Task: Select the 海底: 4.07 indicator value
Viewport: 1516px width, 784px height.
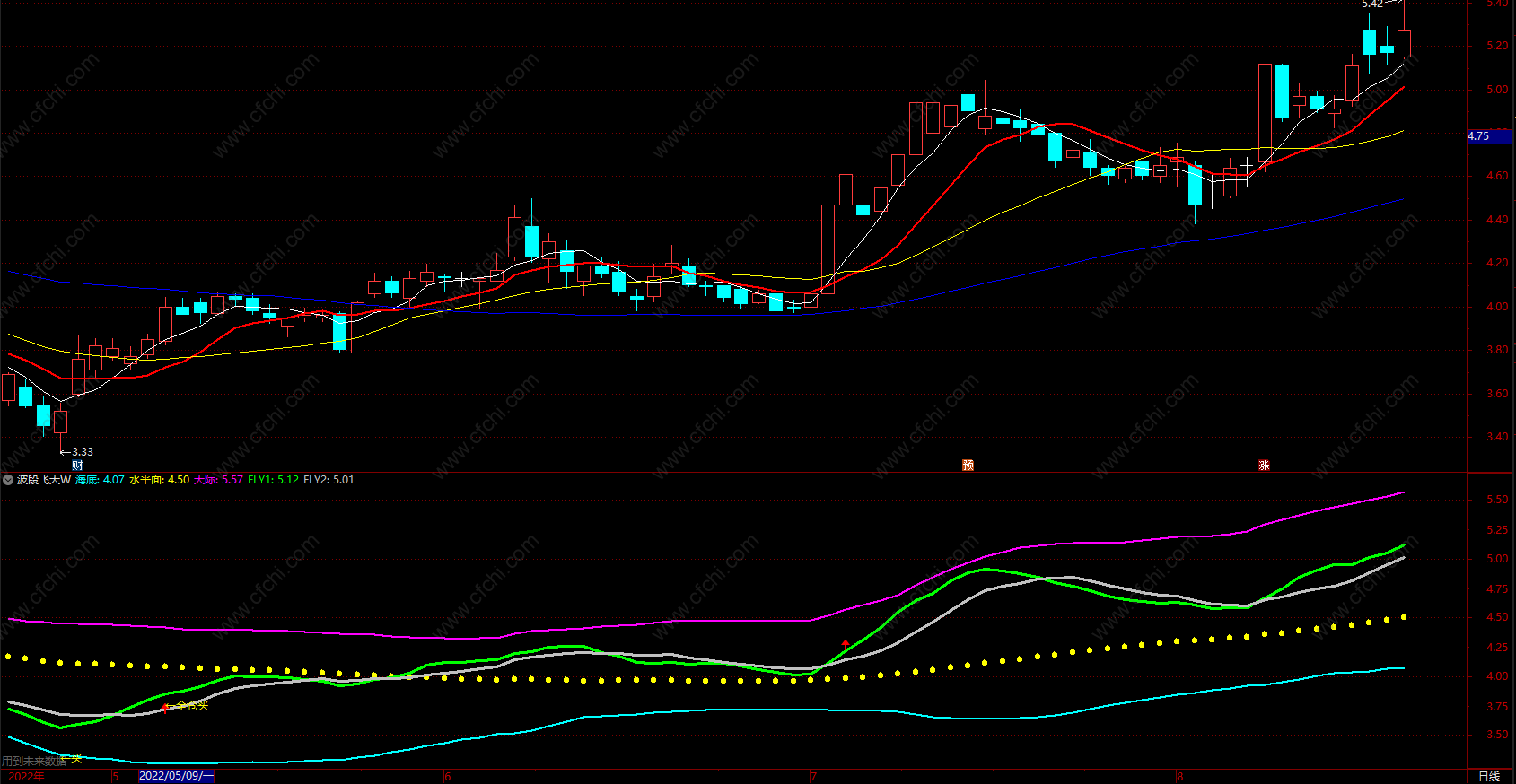Action: click(100, 480)
